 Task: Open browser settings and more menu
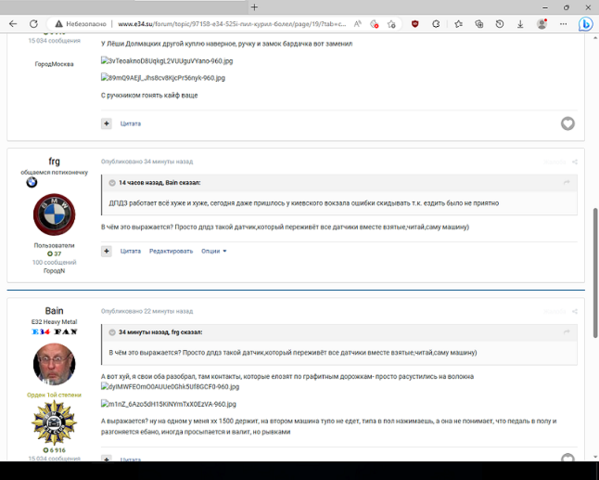point(563,24)
